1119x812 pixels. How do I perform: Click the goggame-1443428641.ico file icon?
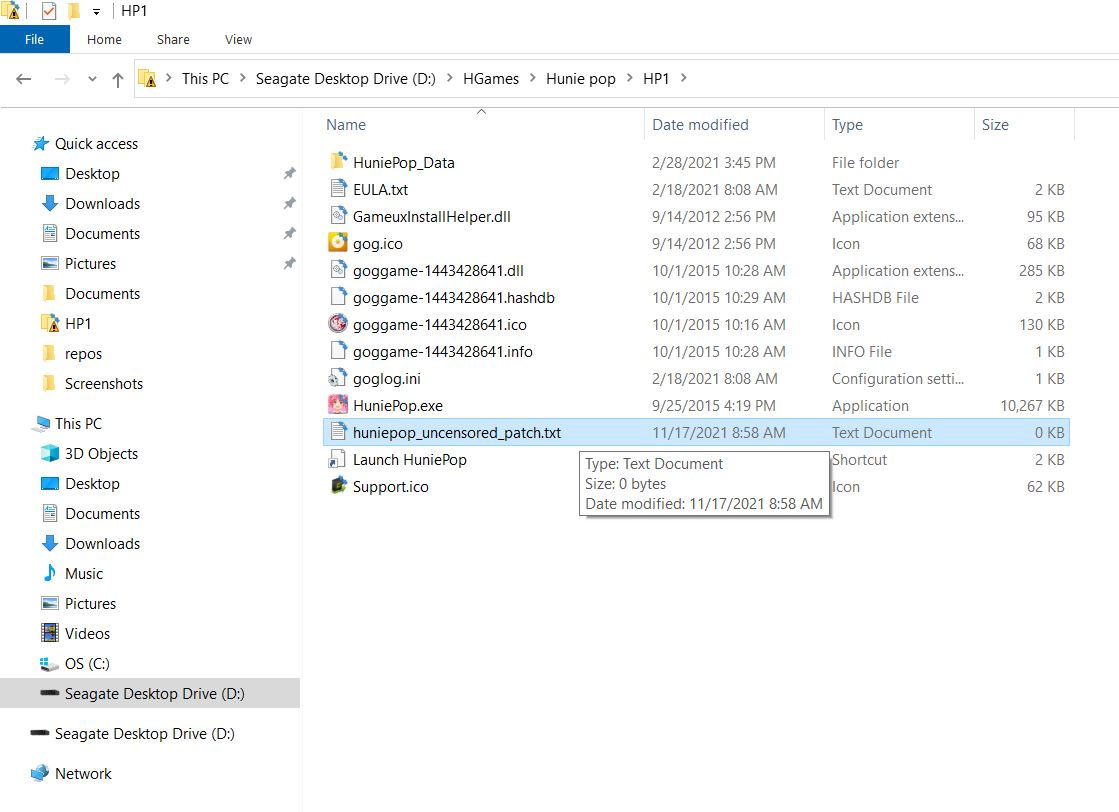pyautogui.click(x=337, y=325)
